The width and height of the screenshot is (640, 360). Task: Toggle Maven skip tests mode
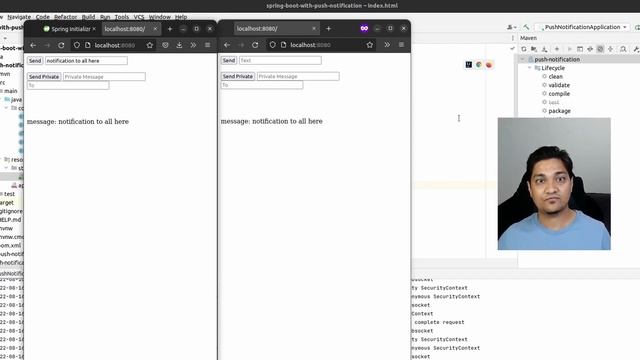600,49
